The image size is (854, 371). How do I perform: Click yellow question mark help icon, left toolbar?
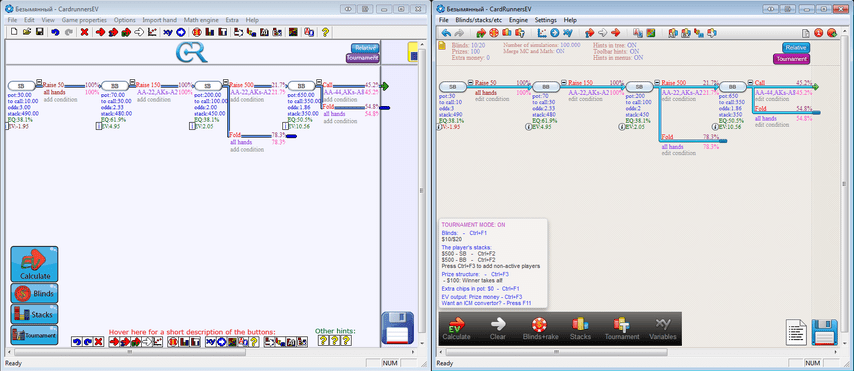click(325, 32)
